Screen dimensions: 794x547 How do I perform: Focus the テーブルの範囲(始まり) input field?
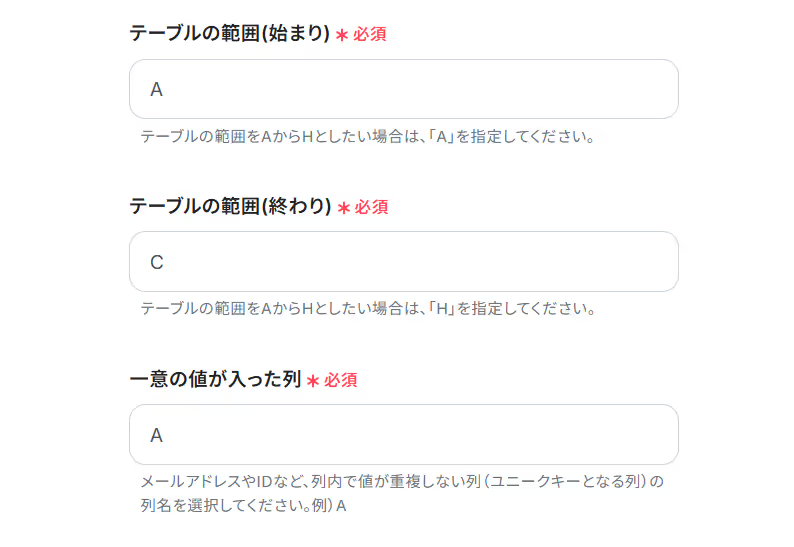(x=404, y=89)
